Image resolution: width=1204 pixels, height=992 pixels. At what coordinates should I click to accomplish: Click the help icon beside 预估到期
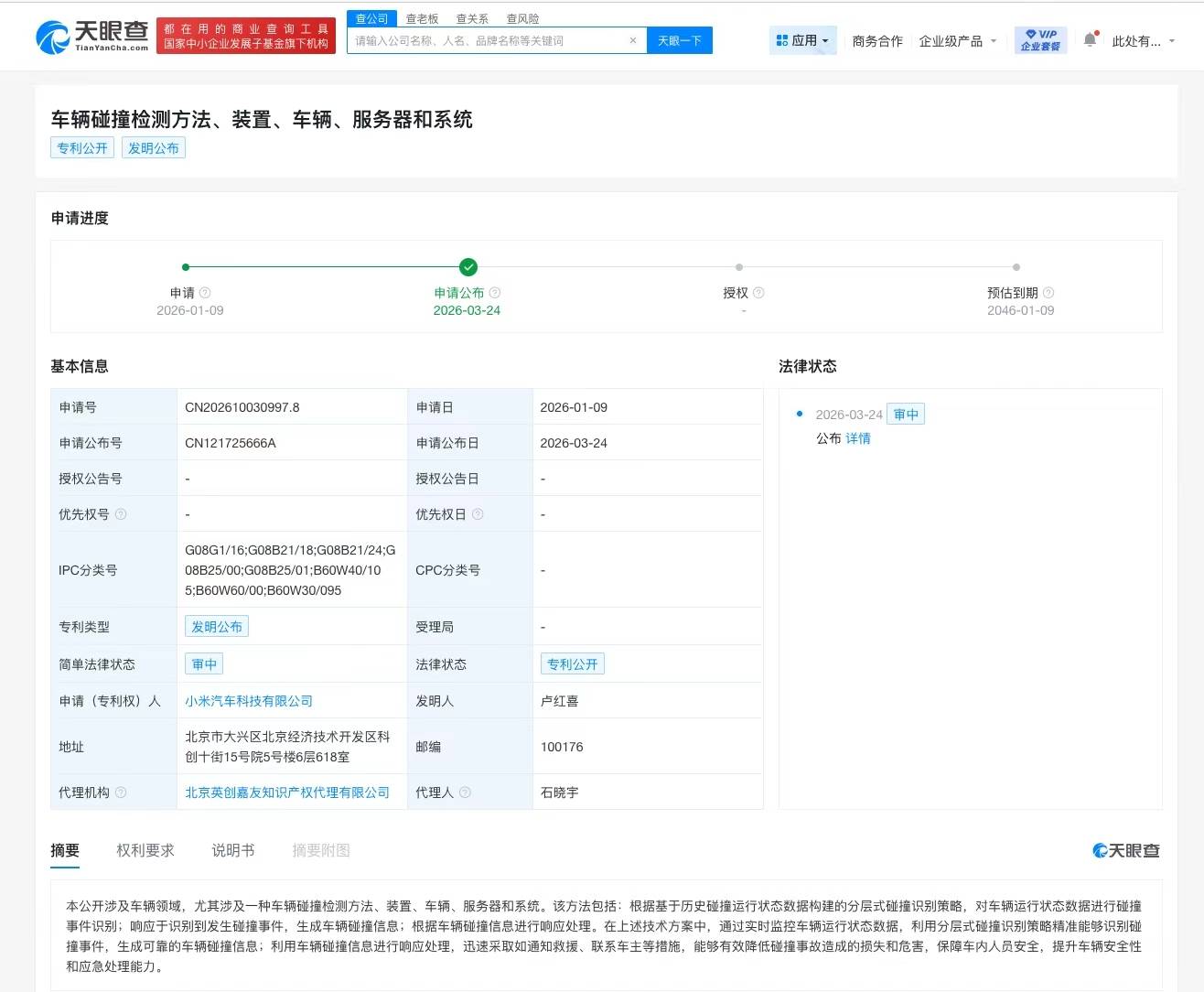[x=1049, y=292]
